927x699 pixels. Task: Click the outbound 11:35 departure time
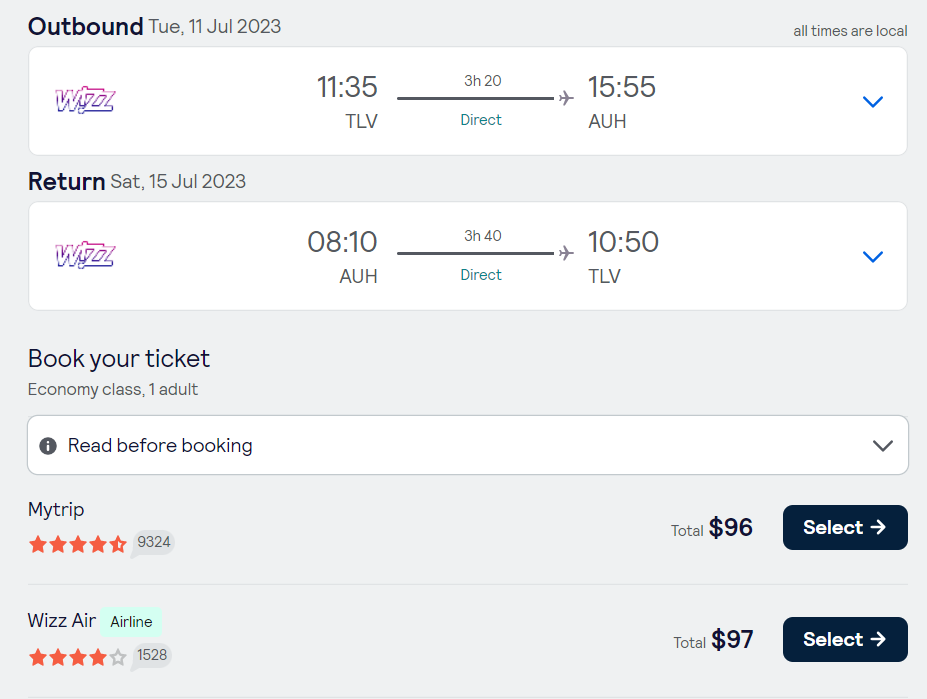coord(347,87)
